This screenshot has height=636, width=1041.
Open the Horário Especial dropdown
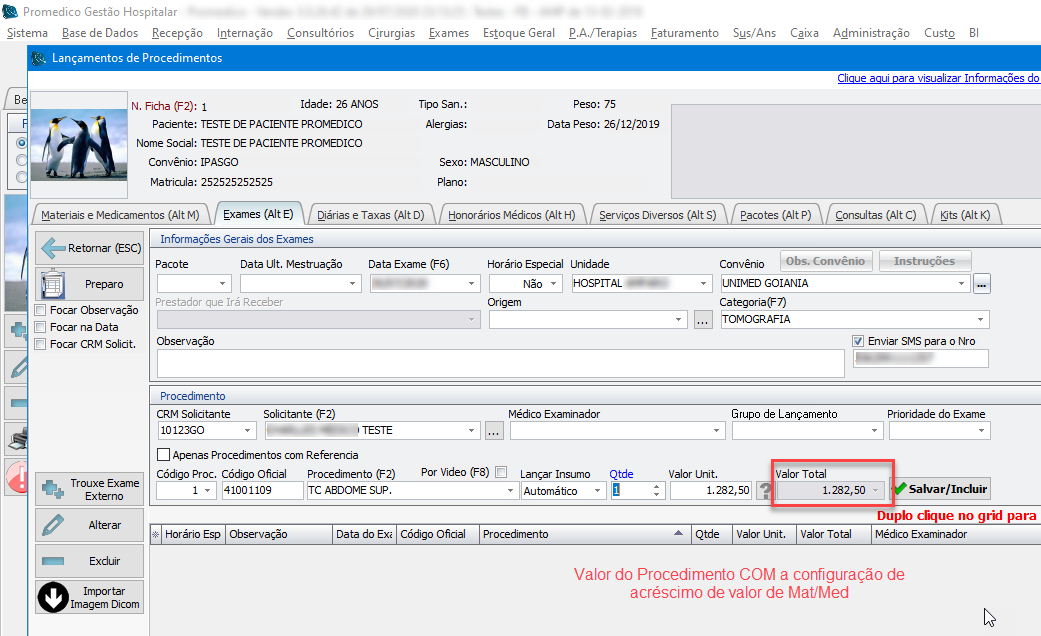pos(554,284)
